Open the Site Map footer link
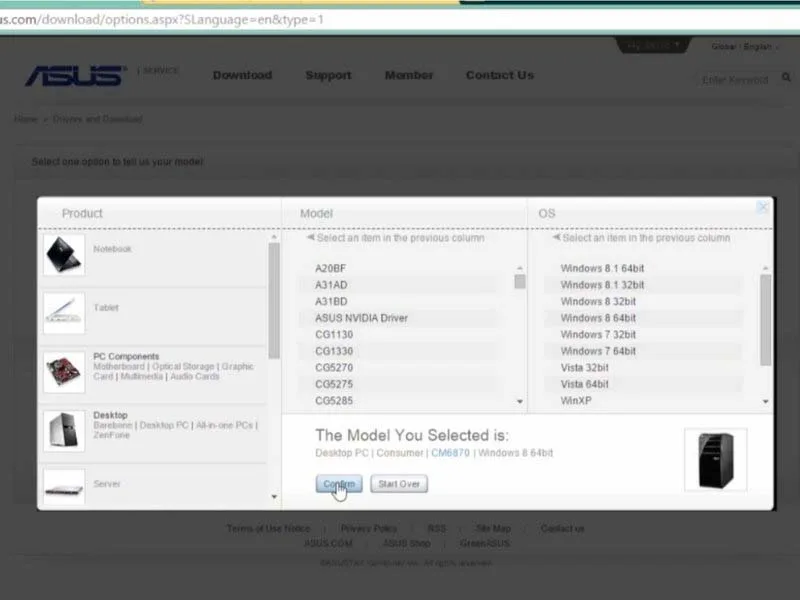Viewport: 800px width, 600px height. [493, 528]
